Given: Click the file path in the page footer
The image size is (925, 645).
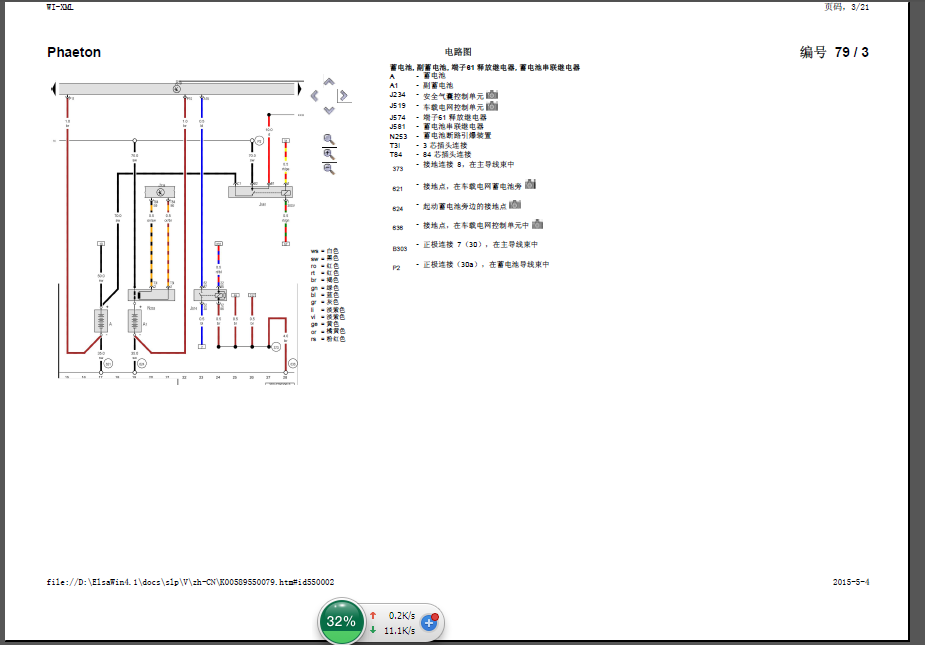Looking at the screenshot, I should (191, 582).
